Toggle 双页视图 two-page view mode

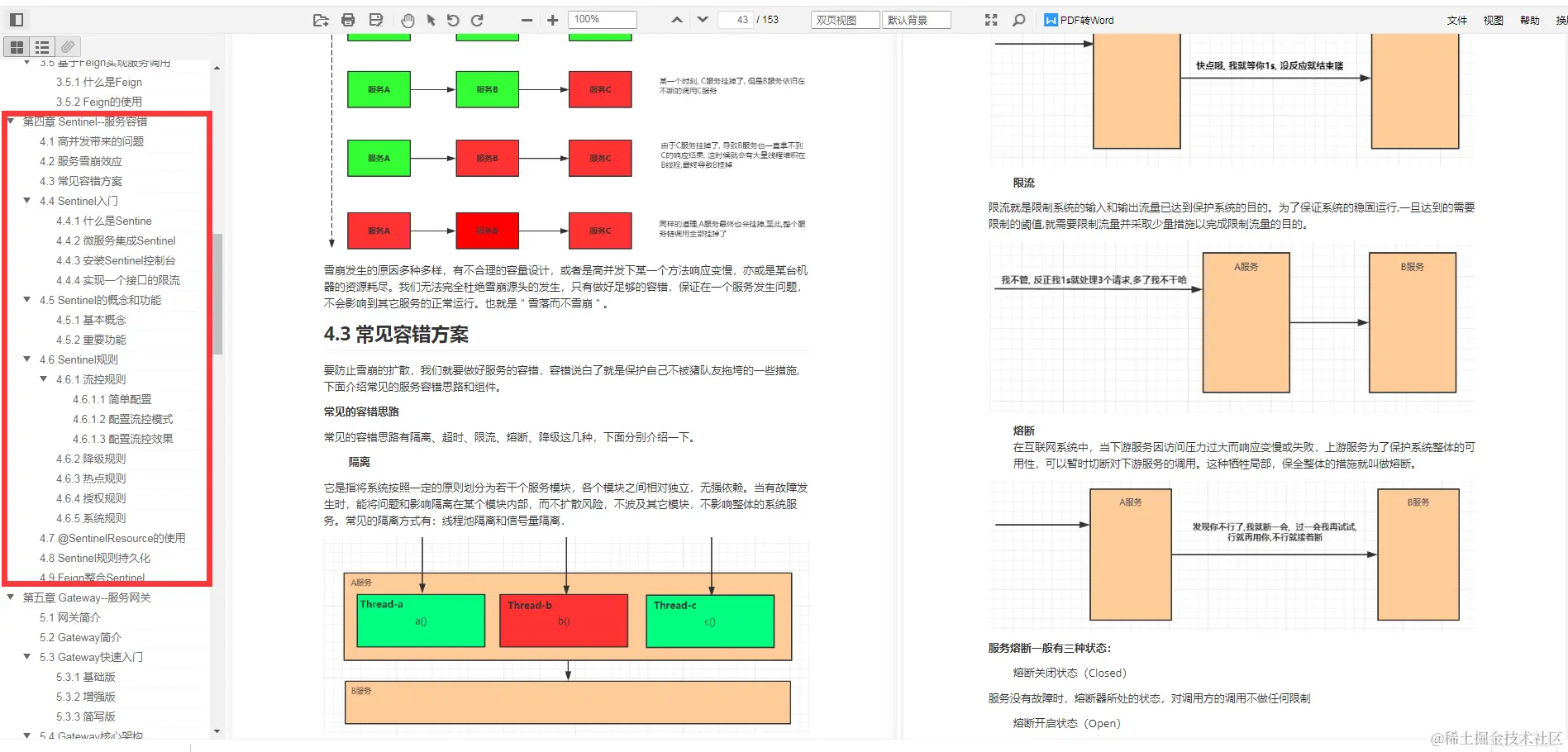[844, 19]
